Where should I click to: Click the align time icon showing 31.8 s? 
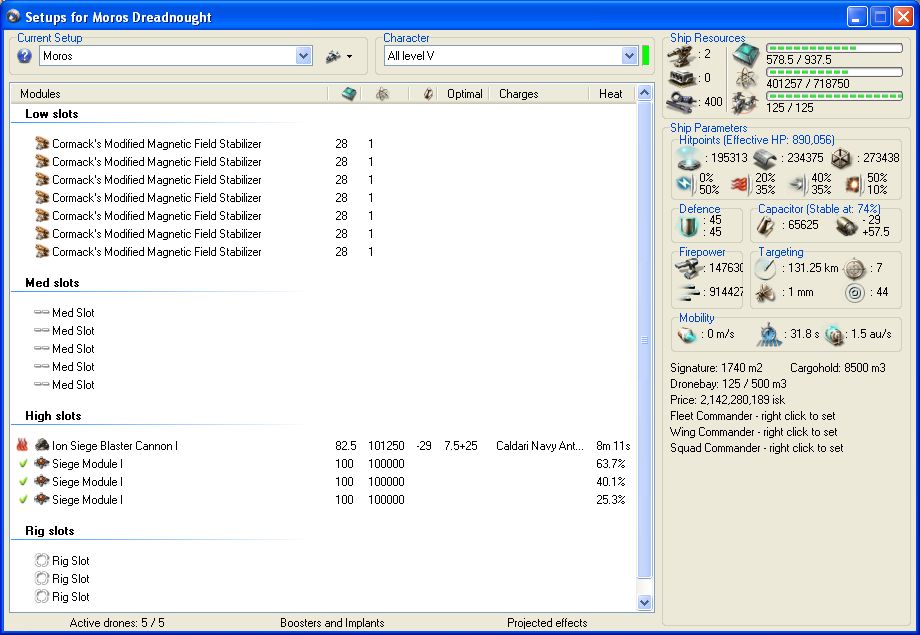coord(769,334)
